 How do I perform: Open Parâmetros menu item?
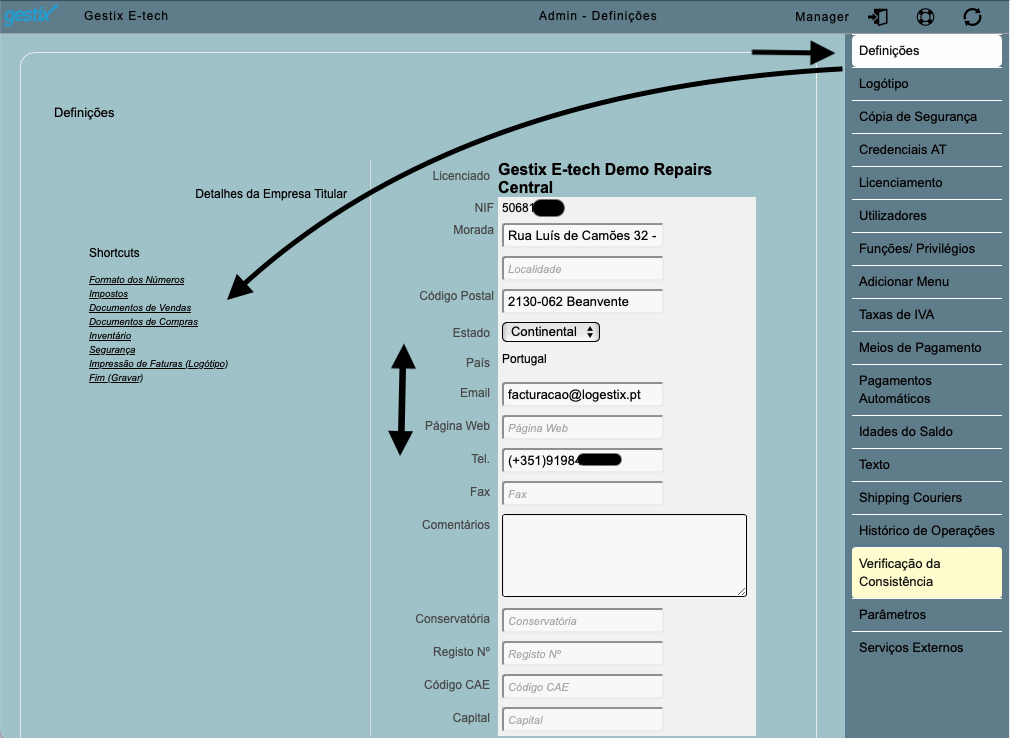point(926,614)
